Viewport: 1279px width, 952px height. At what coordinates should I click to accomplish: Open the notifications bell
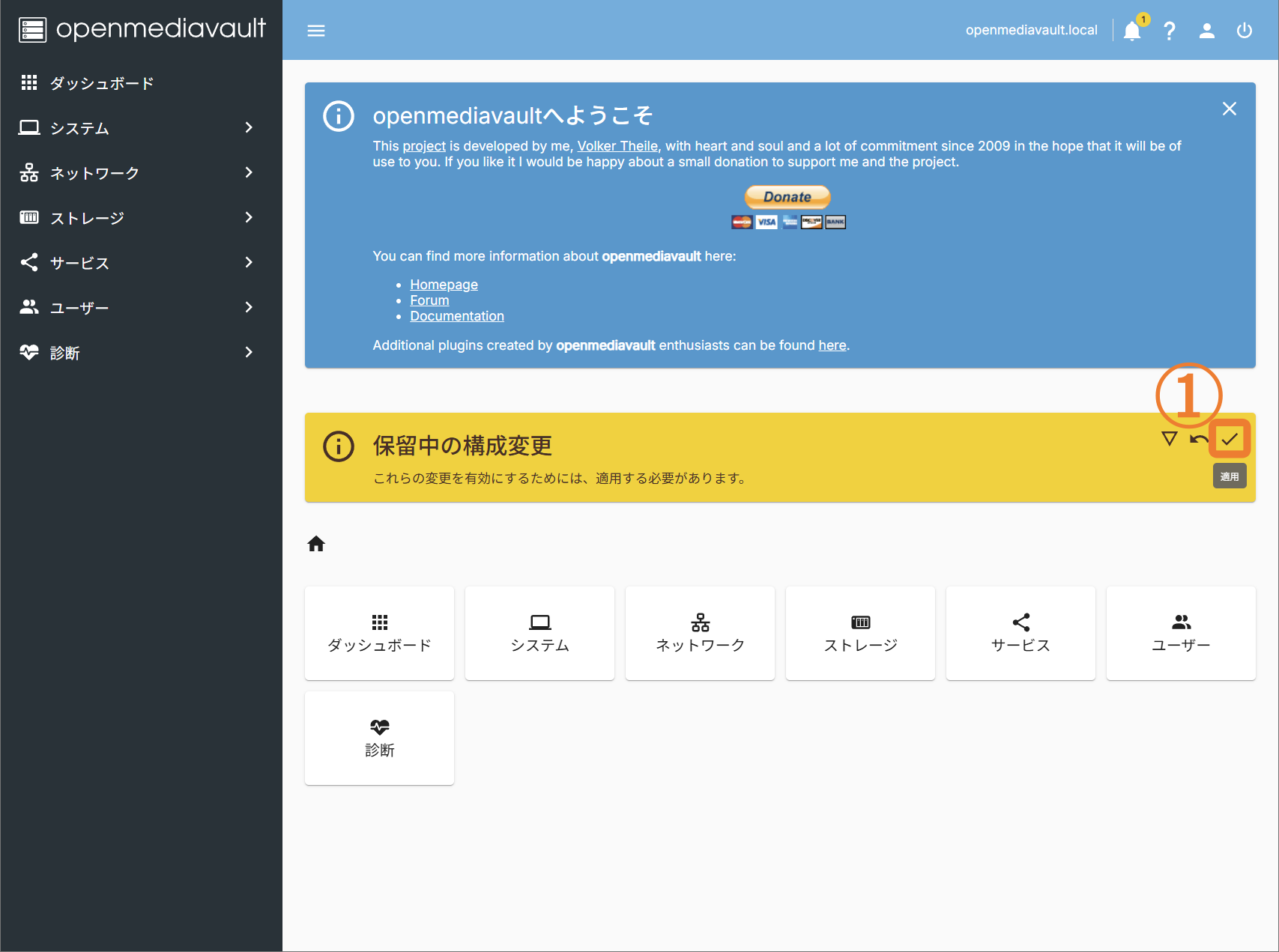tap(1132, 31)
